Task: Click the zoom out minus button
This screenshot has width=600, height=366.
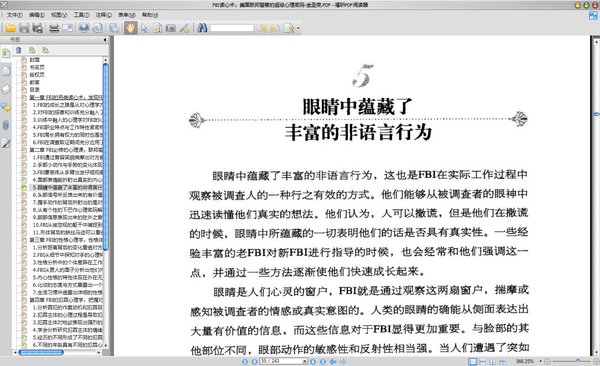Action: coord(547,361)
